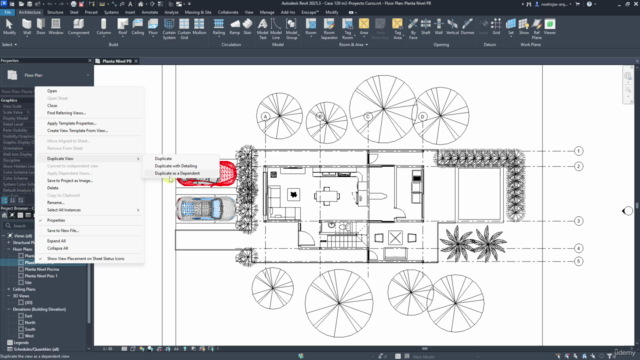Select the Ramp tool

235,27
